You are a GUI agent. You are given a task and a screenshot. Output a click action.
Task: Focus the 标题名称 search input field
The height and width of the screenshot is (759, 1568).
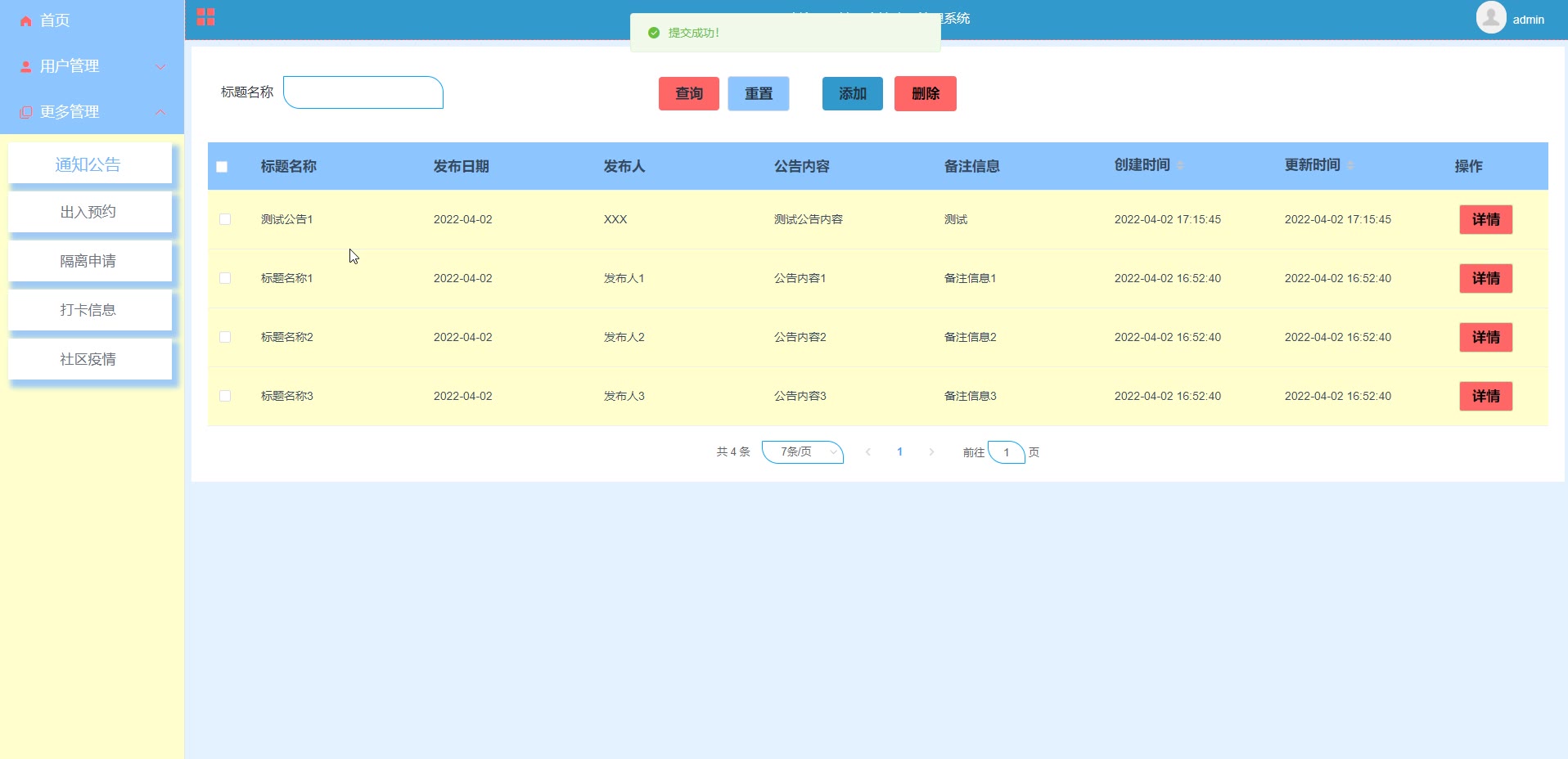363,92
